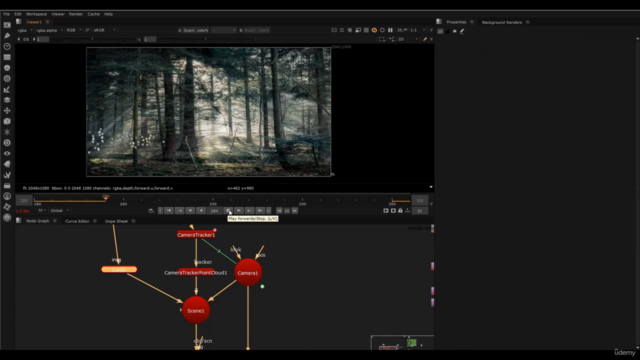
Task: Click the viewer paint pencil icon
Action: coord(425,39)
